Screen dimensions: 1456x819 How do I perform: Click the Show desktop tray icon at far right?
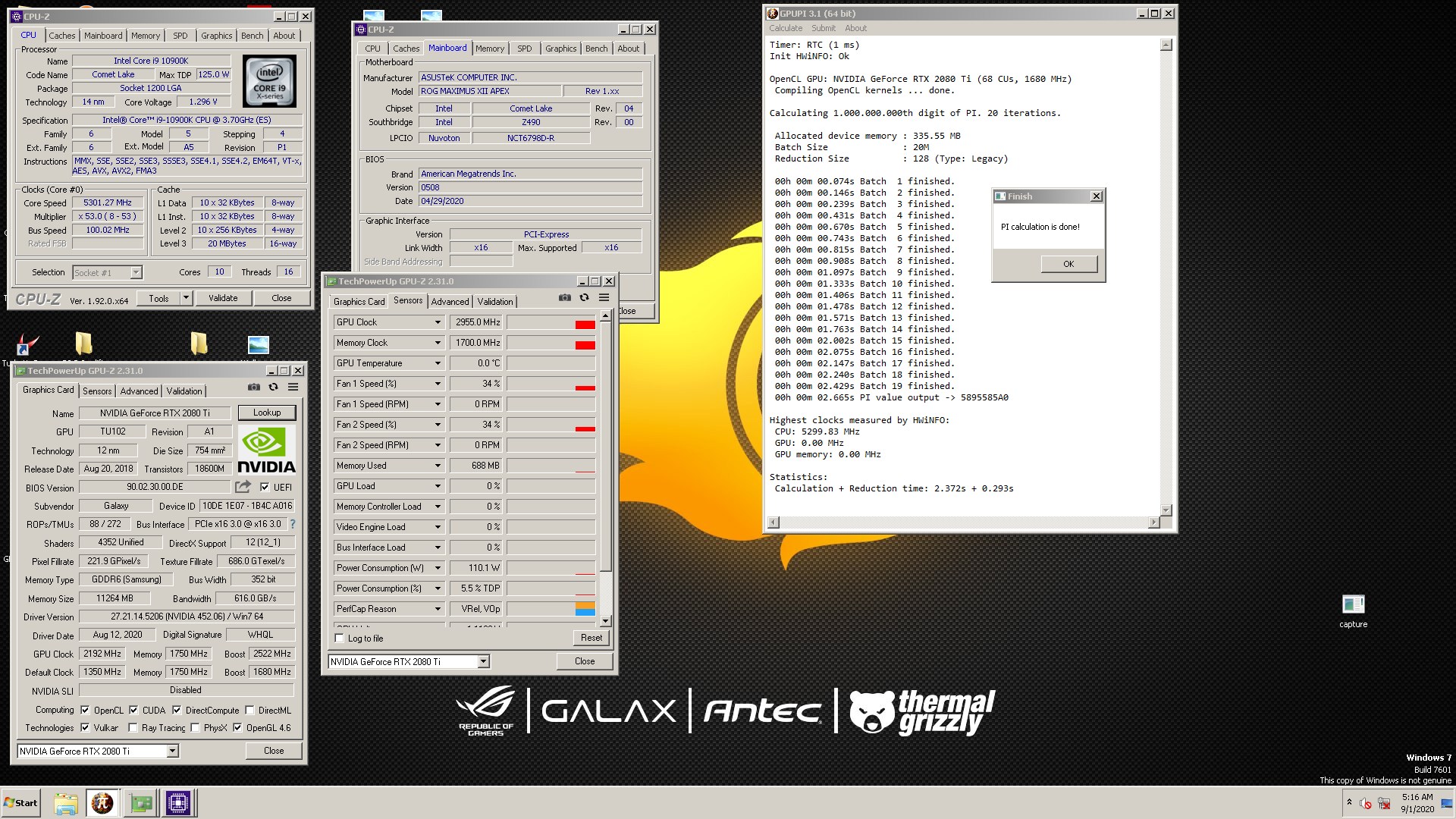[x=1447, y=803]
